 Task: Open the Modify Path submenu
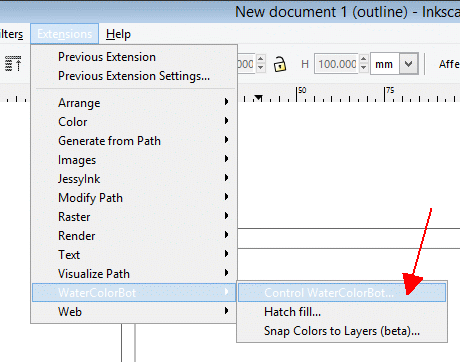click(134, 198)
